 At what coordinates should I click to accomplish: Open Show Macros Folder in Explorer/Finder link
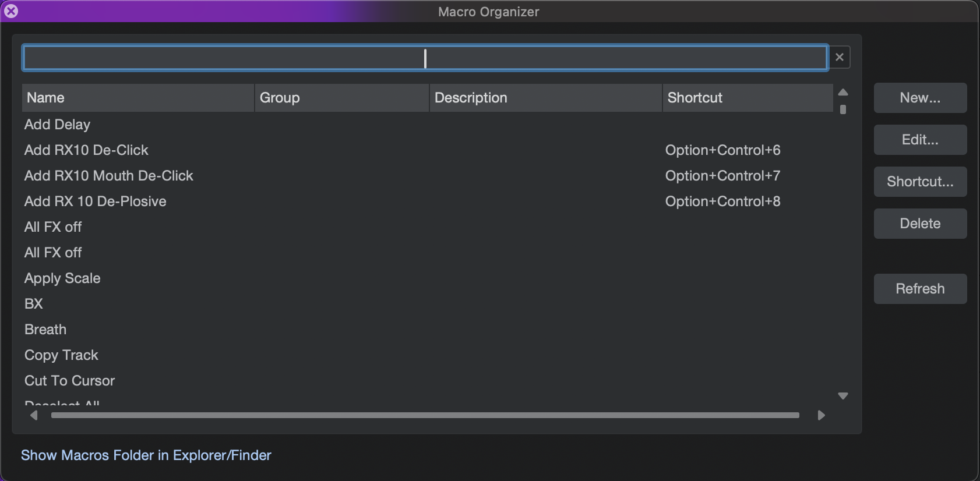coord(146,455)
